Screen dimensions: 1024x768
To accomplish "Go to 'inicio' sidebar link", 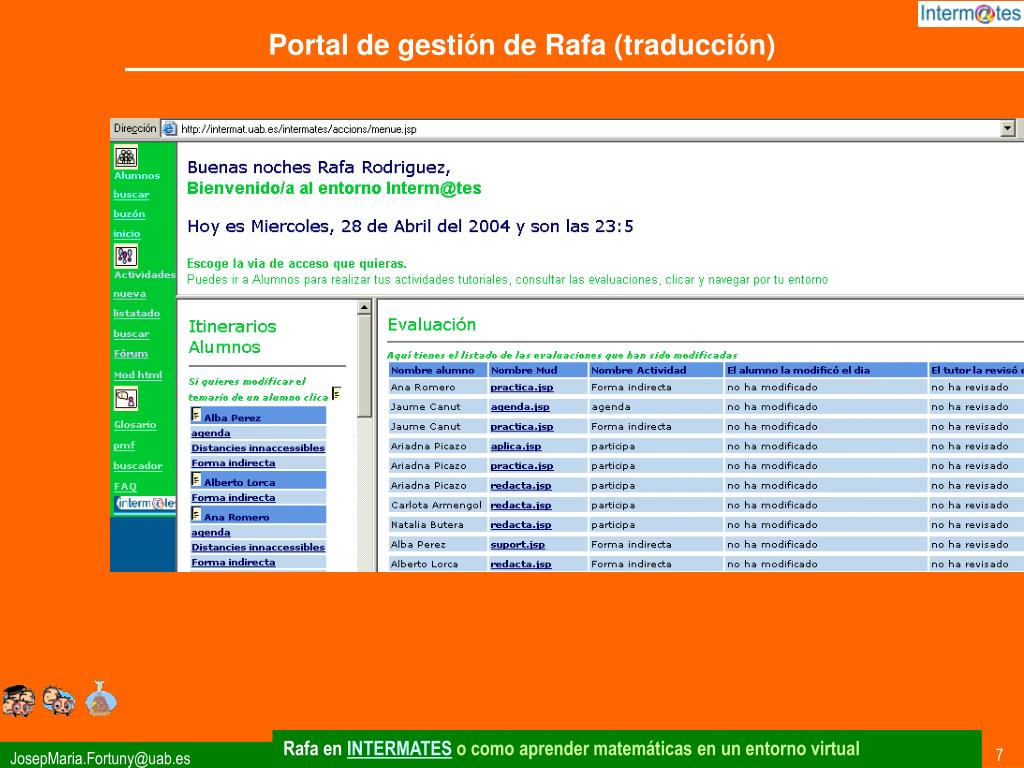I will tap(127, 234).
